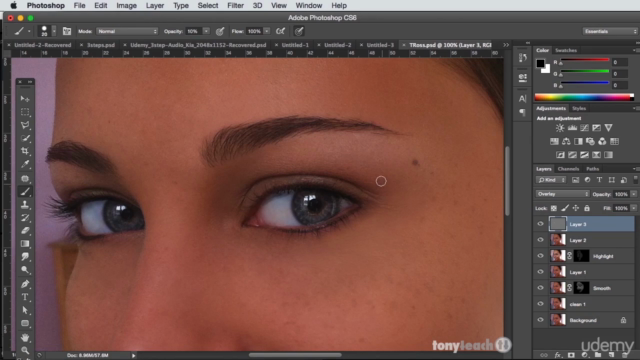Add a Vibrance adjustment
Screen dimensions: 640x360
(x=609, y=128)
